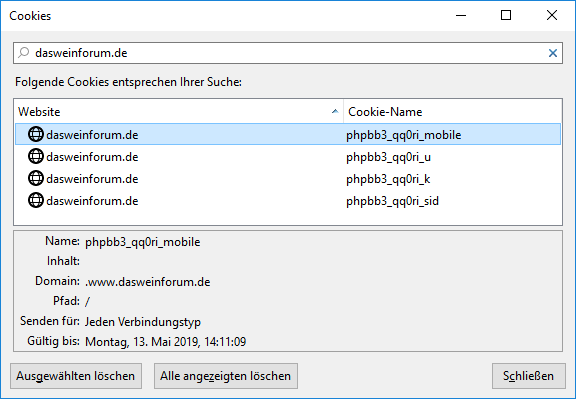
Task: Minimize the Cookies window
Action: 461,15
